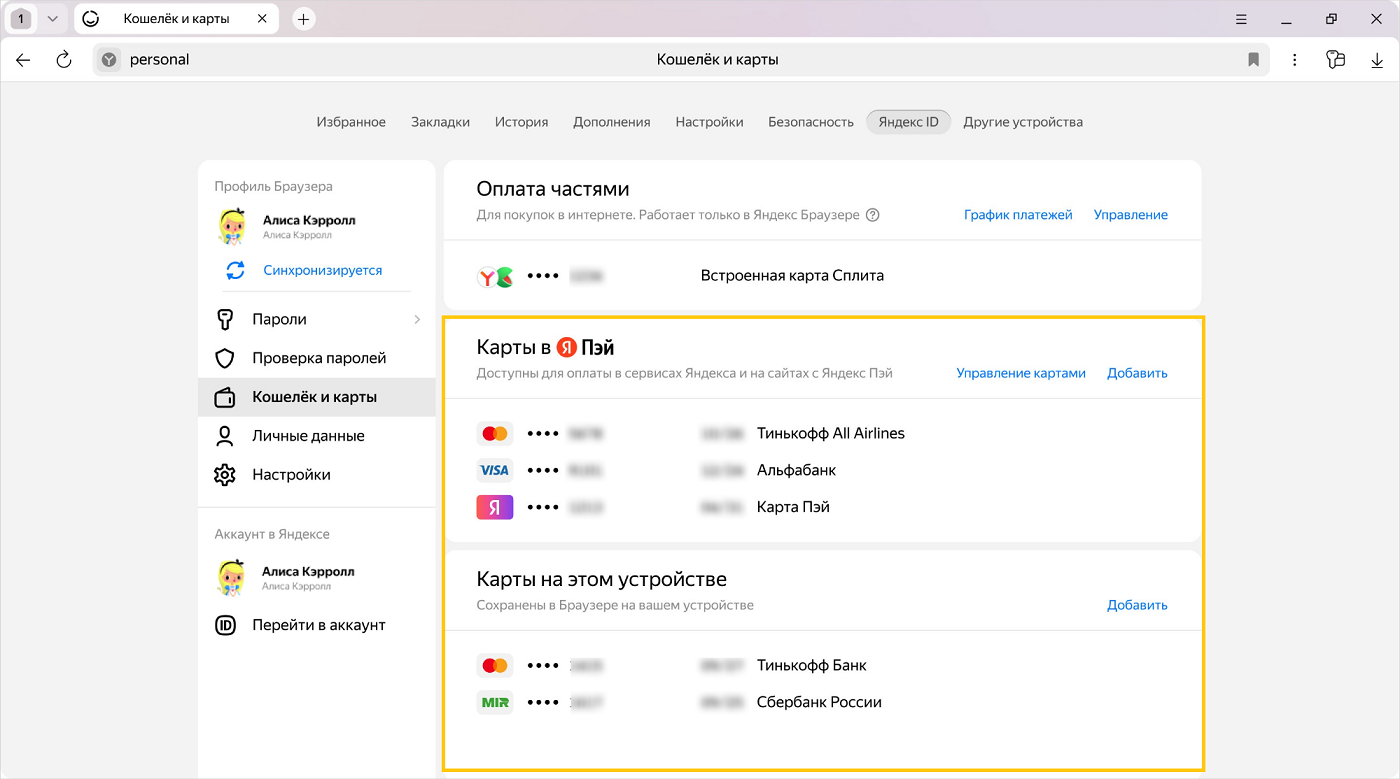Open the hamburger menu in title bar

tap(1241, 19)
